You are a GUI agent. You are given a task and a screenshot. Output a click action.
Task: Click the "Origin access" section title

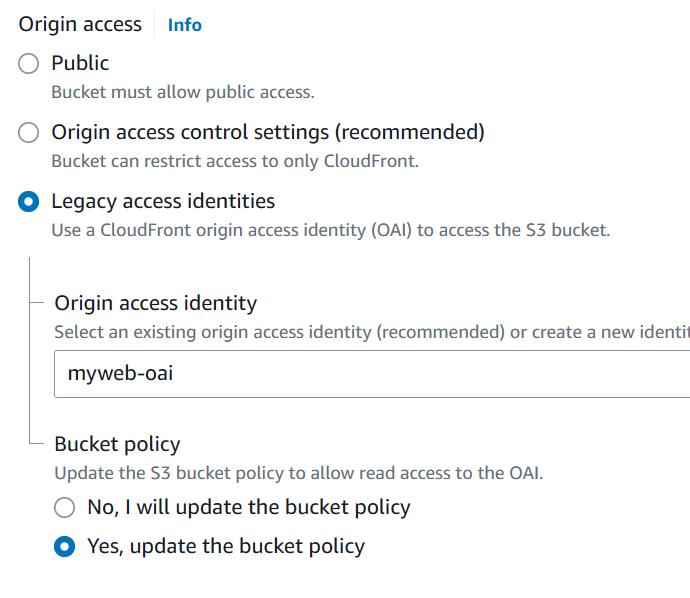pyautogui.click(x=80, y=25)
